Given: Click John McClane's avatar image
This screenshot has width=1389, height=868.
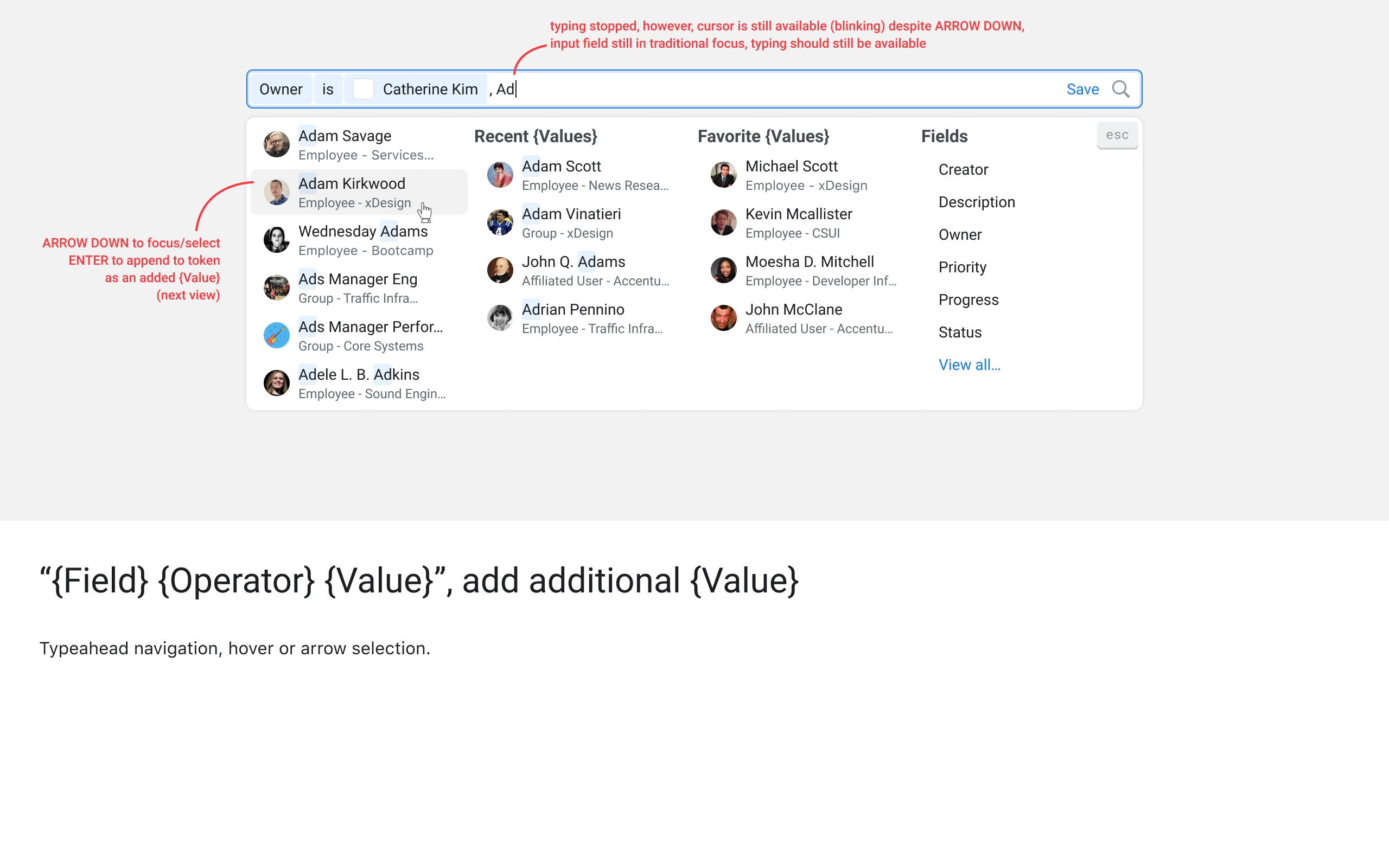Looking at the screenshot, I should (723, 318).
